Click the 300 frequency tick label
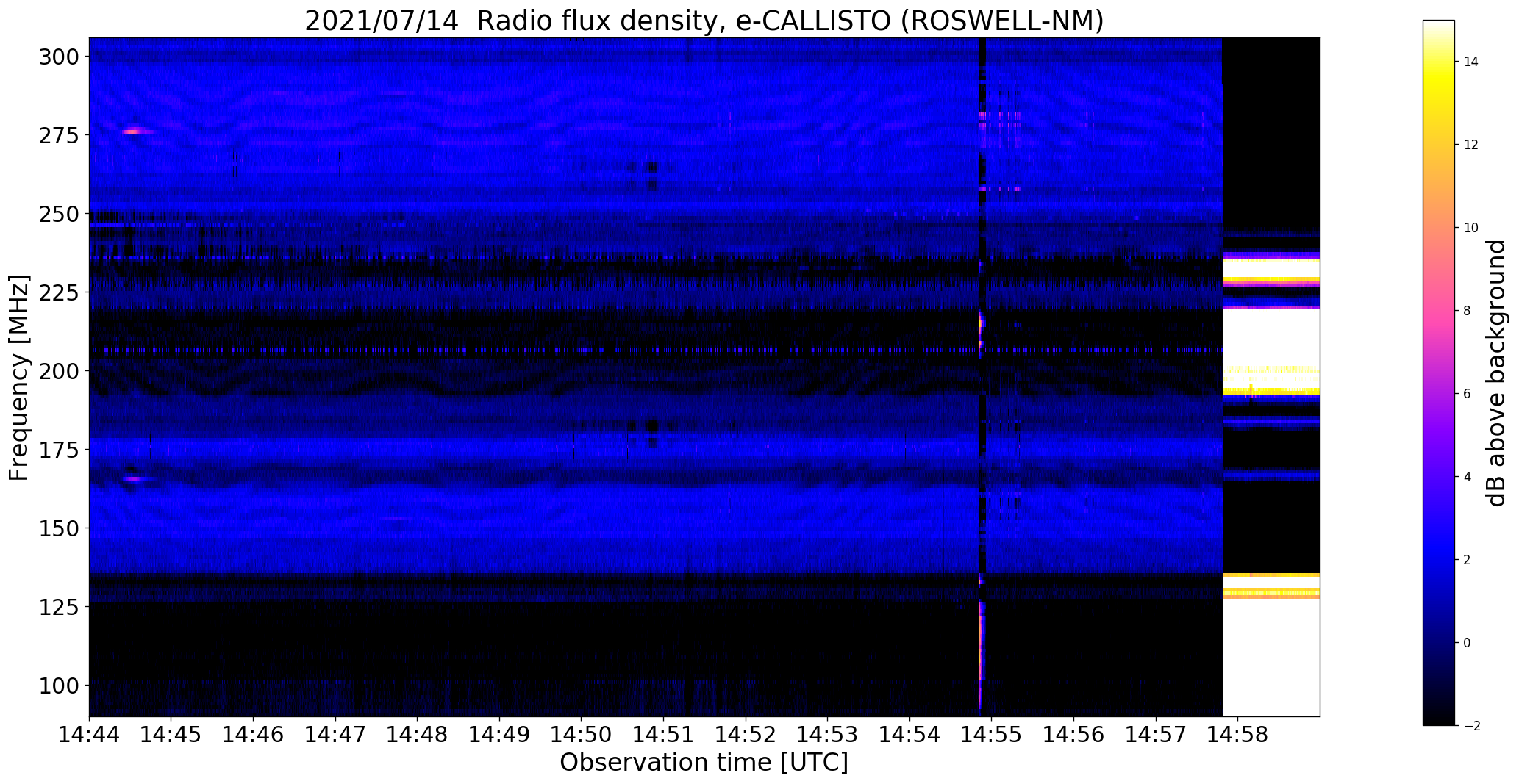 coord(59,57)
